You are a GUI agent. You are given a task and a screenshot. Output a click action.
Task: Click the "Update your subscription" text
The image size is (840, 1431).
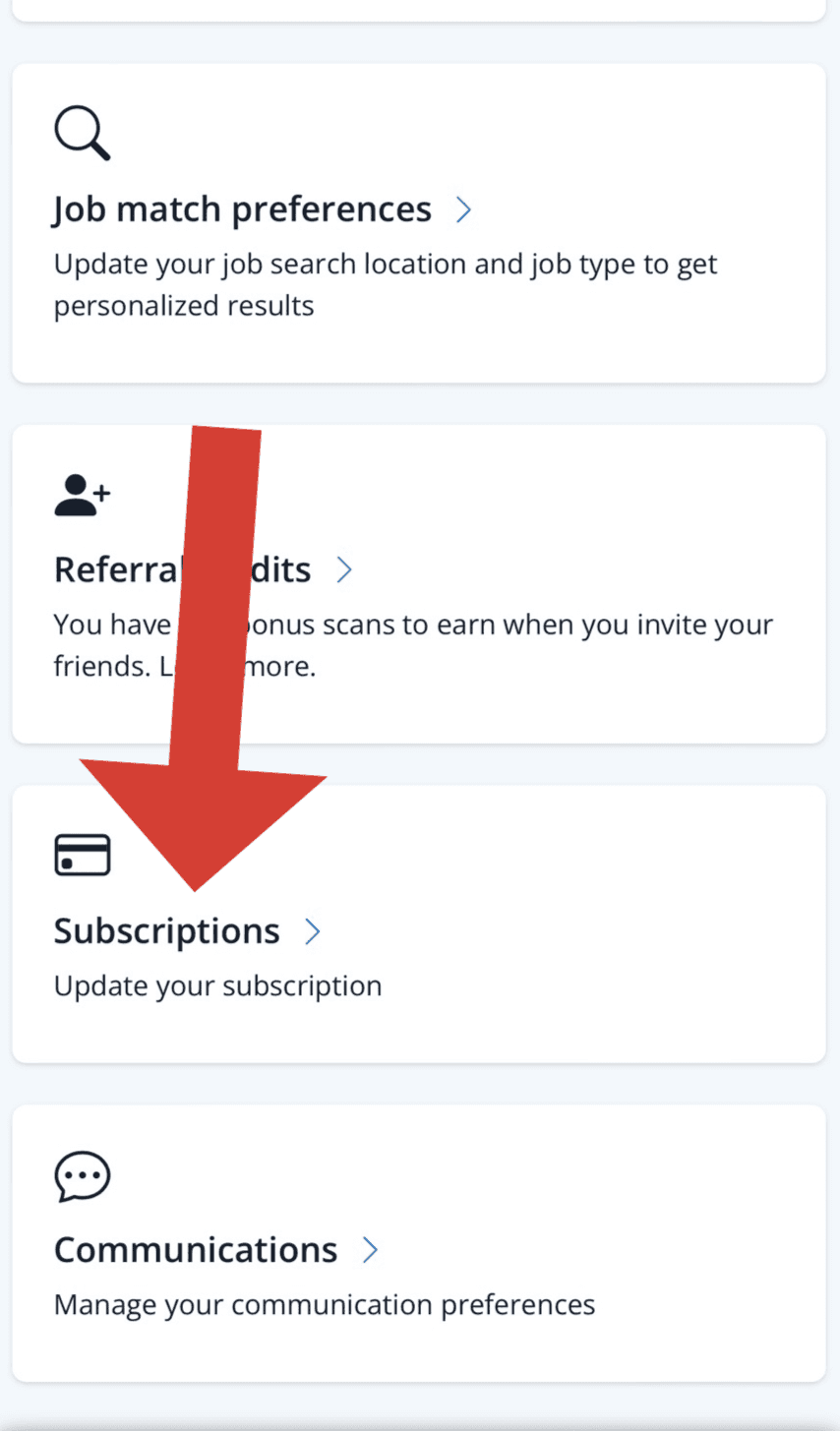(217, 986)
